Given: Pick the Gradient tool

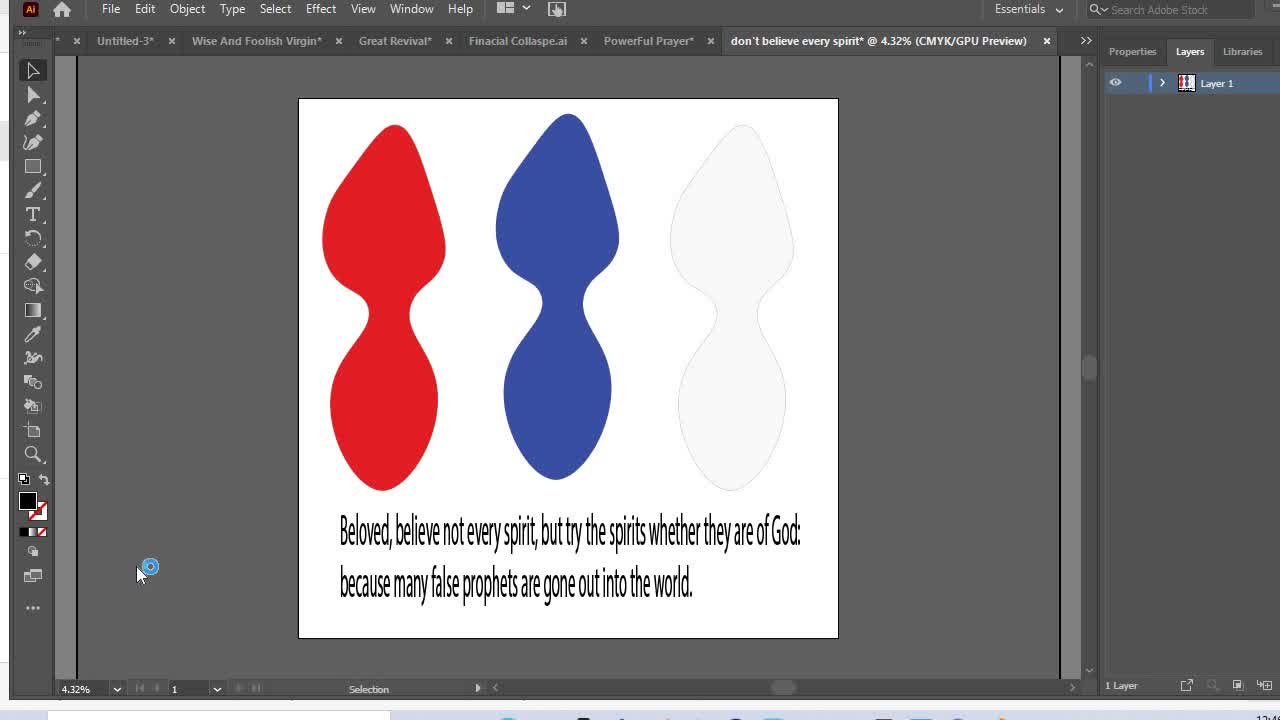Looking at the screenshot, I should (x=33, y=310).
